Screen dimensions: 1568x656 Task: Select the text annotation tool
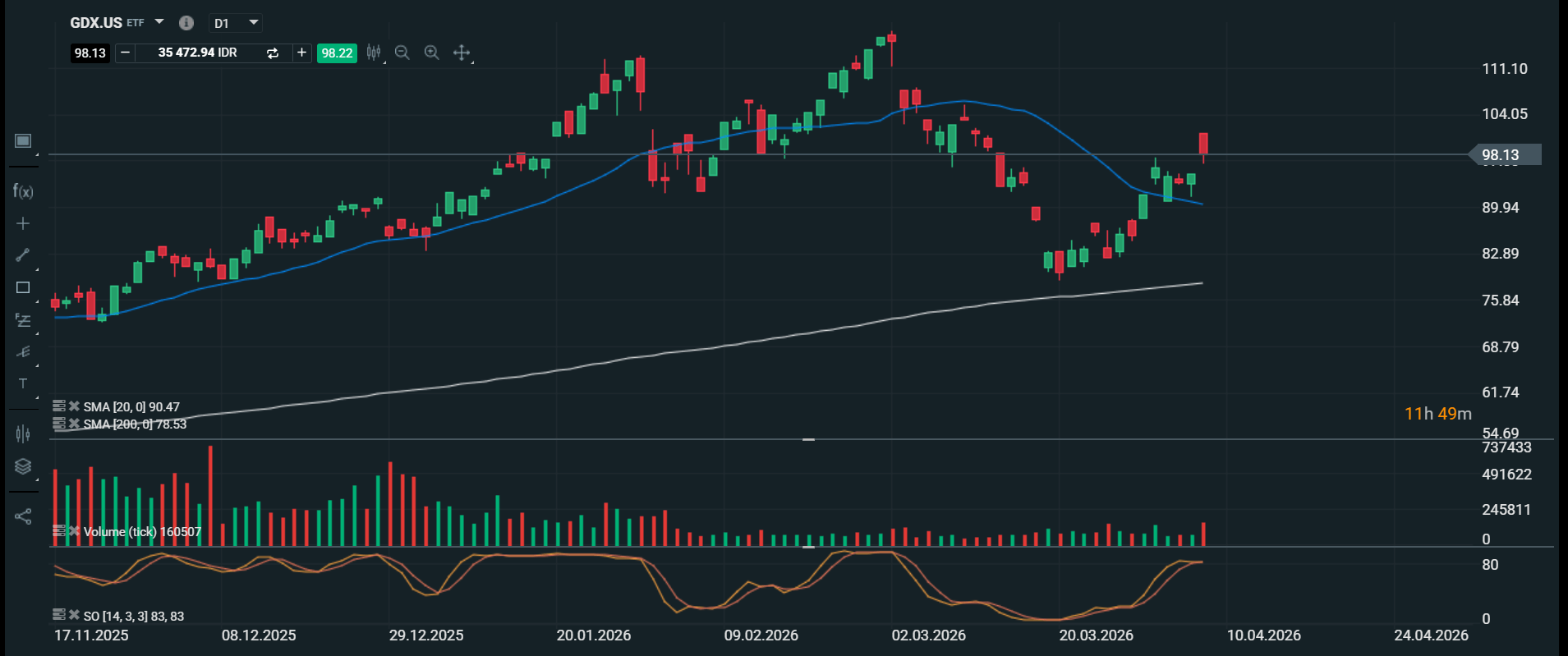coord(23,383)
